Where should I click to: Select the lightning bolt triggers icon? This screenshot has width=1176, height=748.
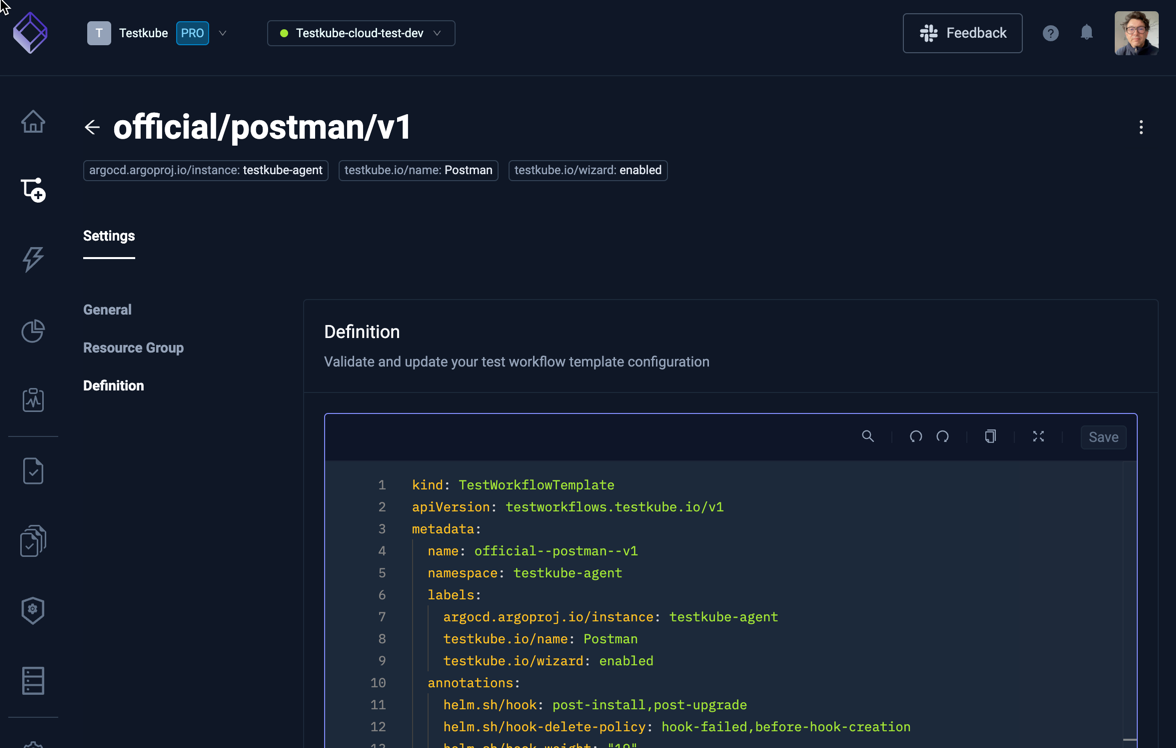[x=33, y=259]
